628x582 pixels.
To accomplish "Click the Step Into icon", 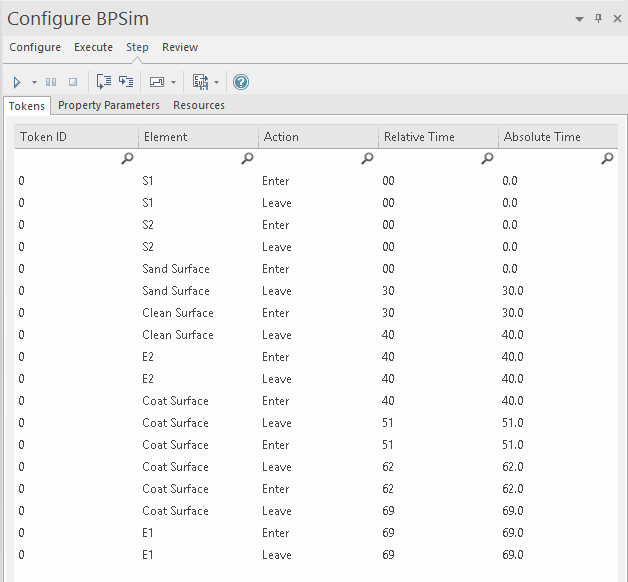I will click(104, 82).
